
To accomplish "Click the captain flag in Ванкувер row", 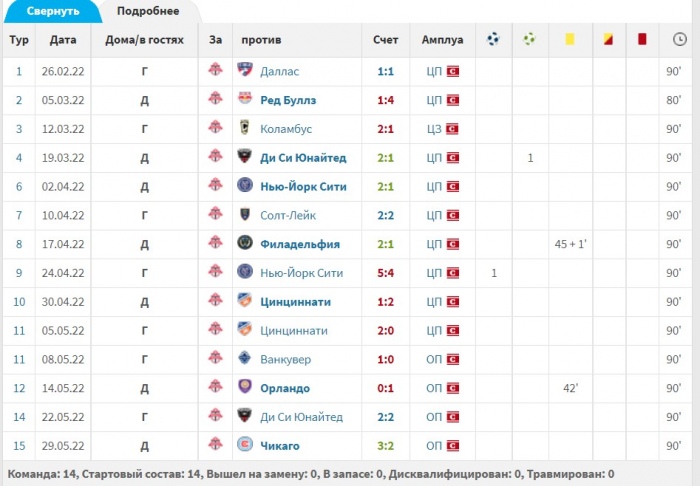I will [453, 359].
